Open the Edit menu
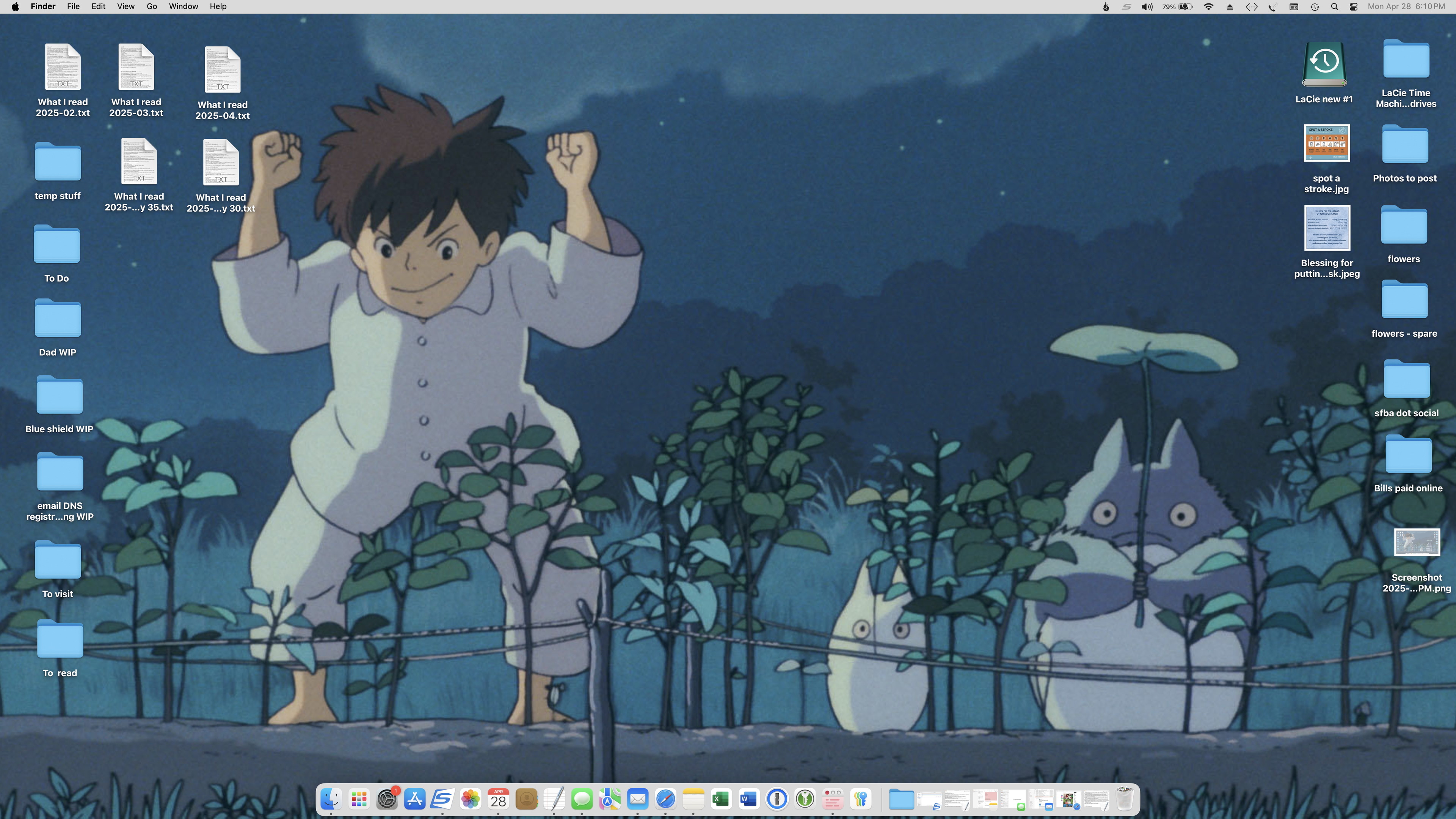This screenshot has height=819, width=1456. coord(98,7)
